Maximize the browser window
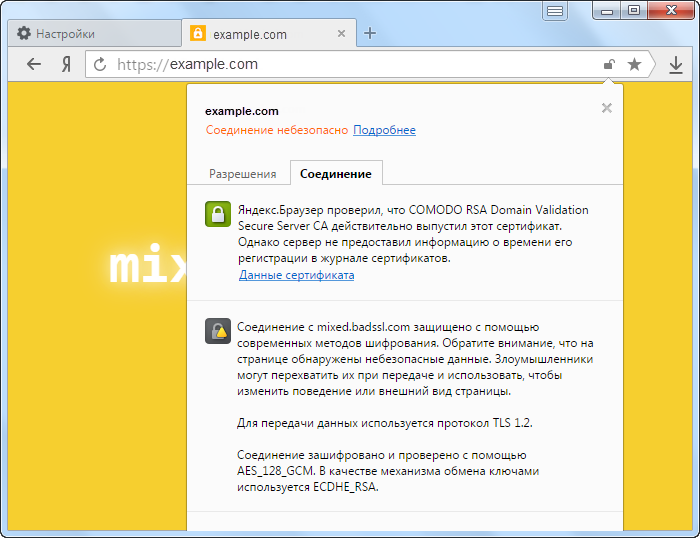Viewport: 700px width, 538px height. click(x=633, y=10)
